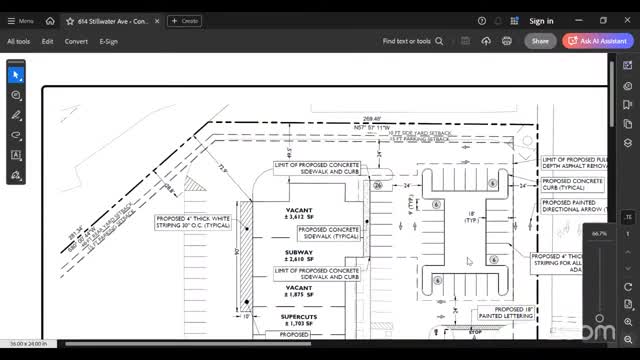
Task: Click the Sign in link
Action: click(x=541, y=21)
